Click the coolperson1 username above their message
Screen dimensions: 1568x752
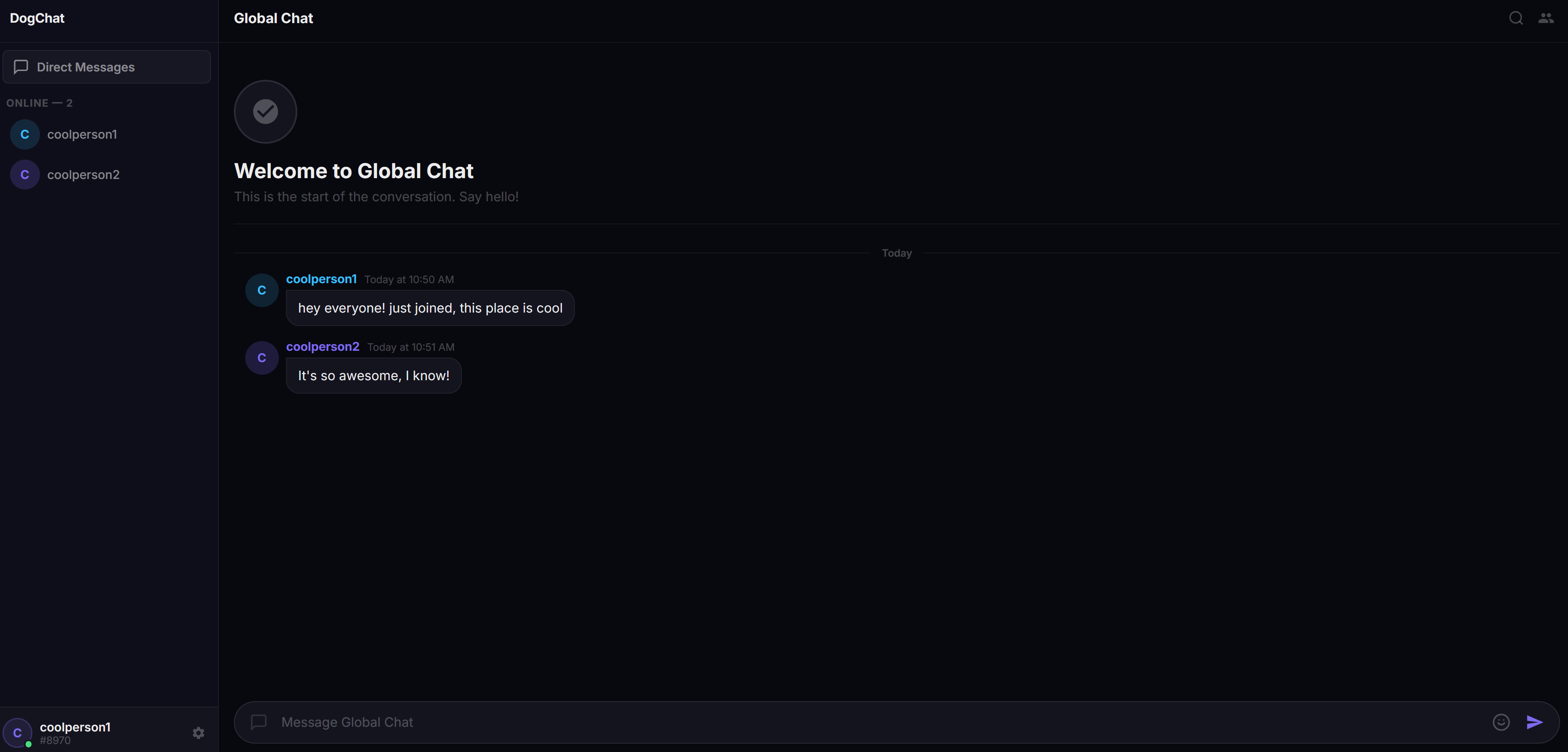[x=321, y=279]
